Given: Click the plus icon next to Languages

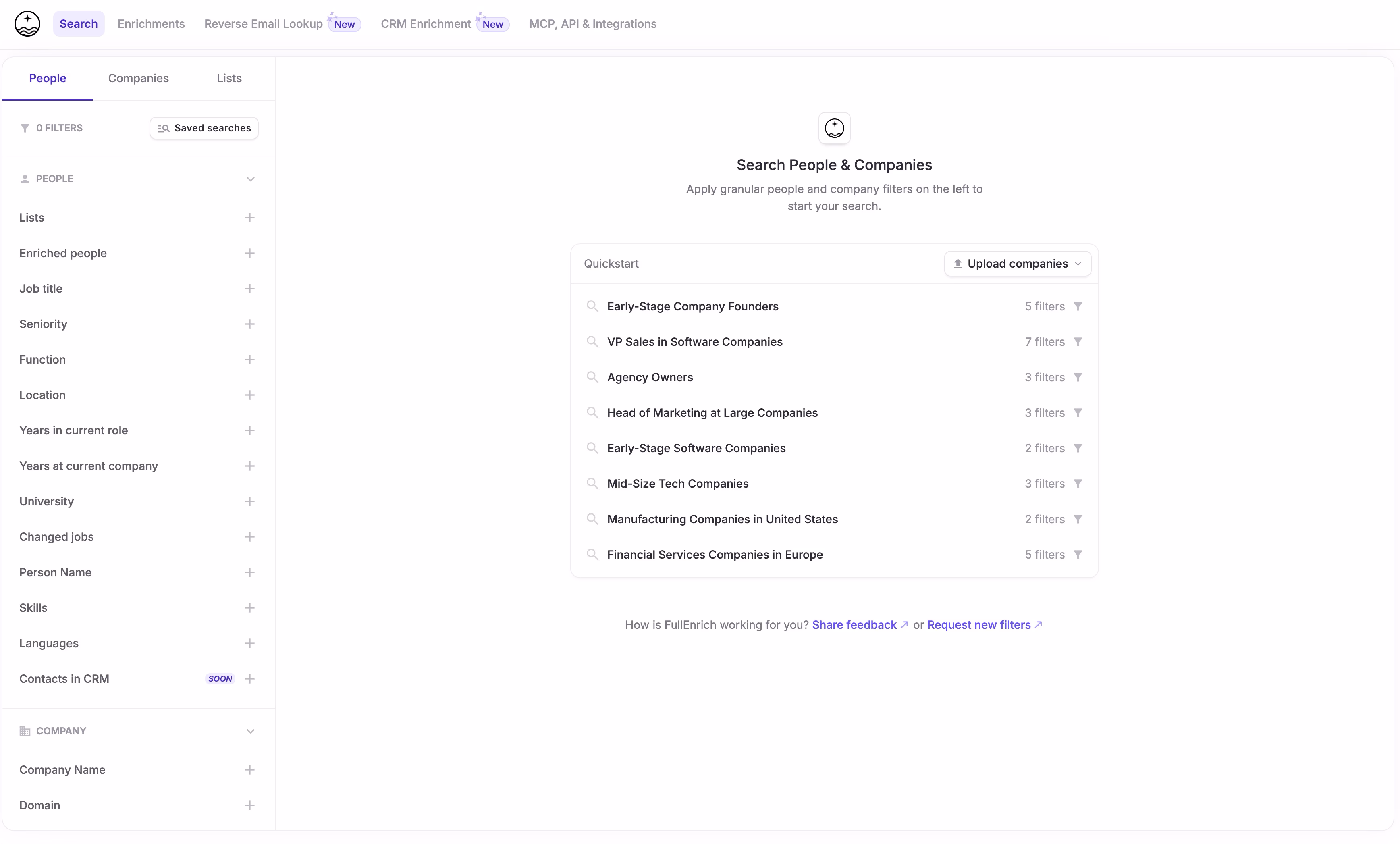Looking at the screenshot, I should point(249,643).
